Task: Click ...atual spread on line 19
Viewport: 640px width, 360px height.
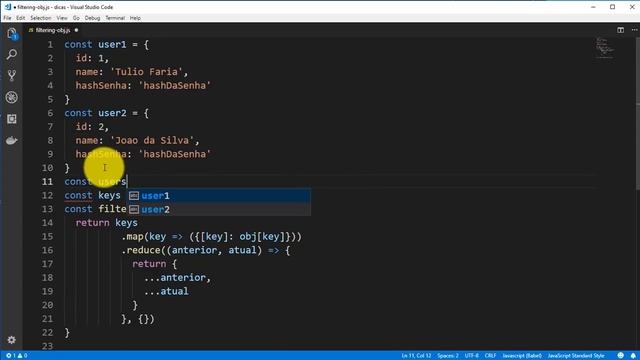Action: tap(166, 291)
